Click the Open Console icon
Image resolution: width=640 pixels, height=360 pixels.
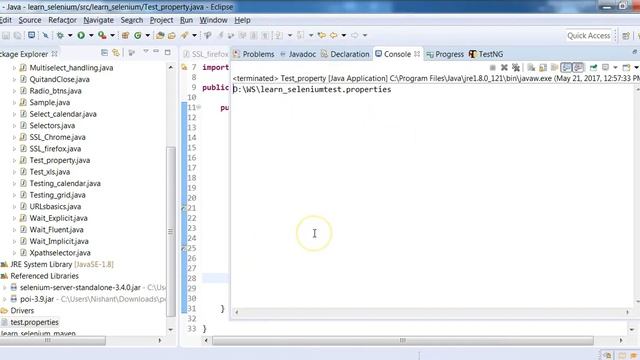coord(626,68)
